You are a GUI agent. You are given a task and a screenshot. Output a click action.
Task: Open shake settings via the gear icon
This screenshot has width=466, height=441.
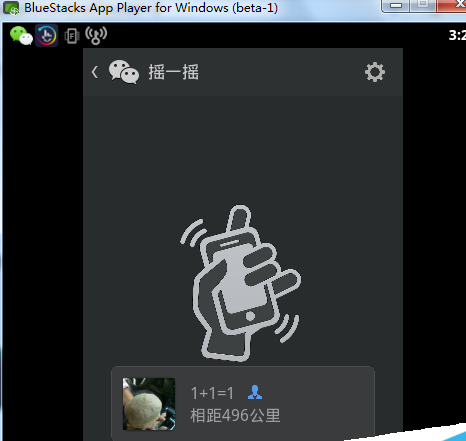[x=375, y=72]
